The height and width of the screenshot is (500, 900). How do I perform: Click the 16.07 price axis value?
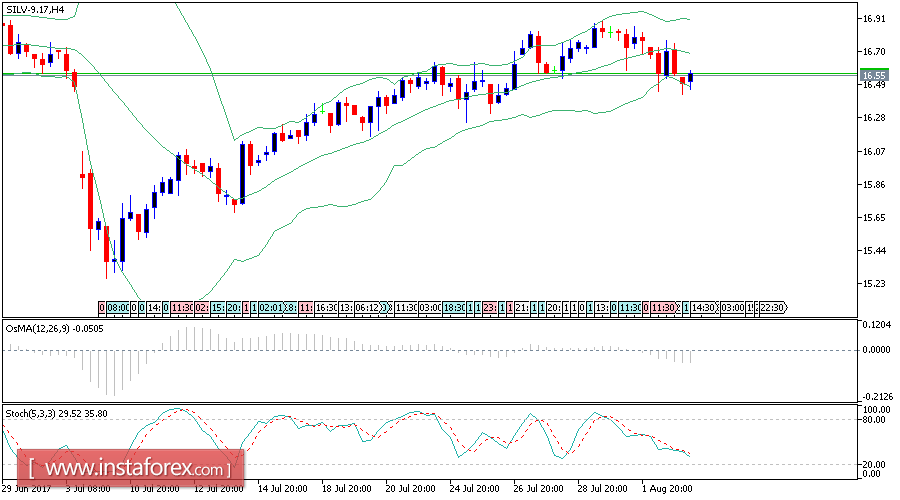pos(874,152)
